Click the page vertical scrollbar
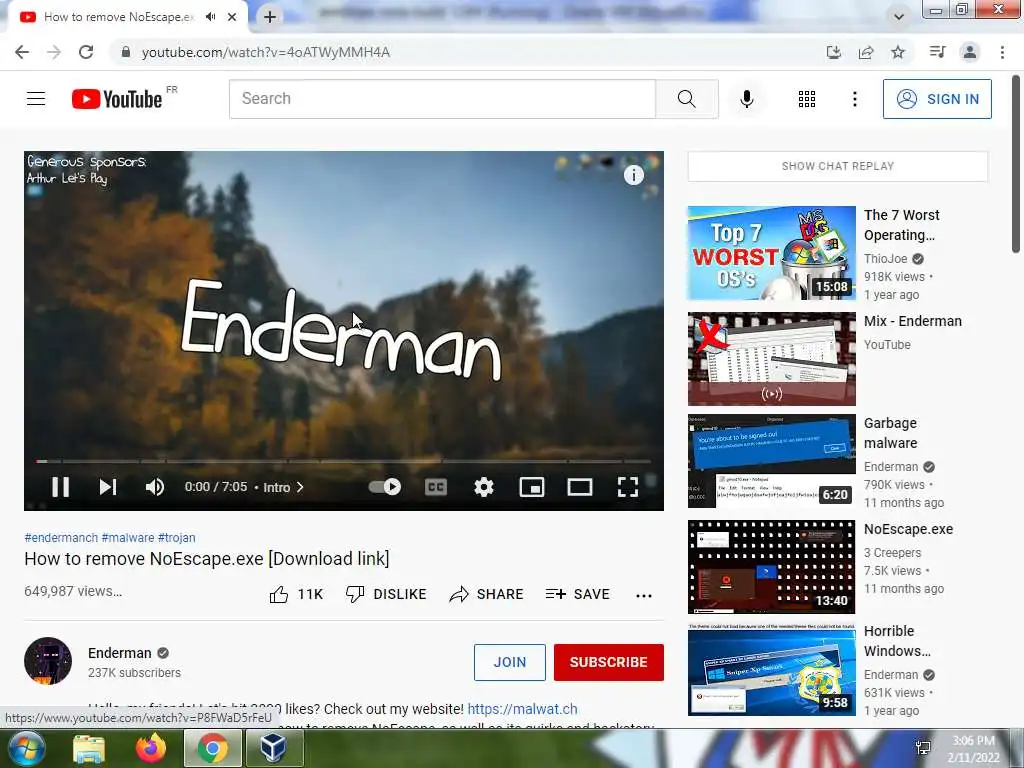Screen dimensions: 1024x768 point(1016,165)
